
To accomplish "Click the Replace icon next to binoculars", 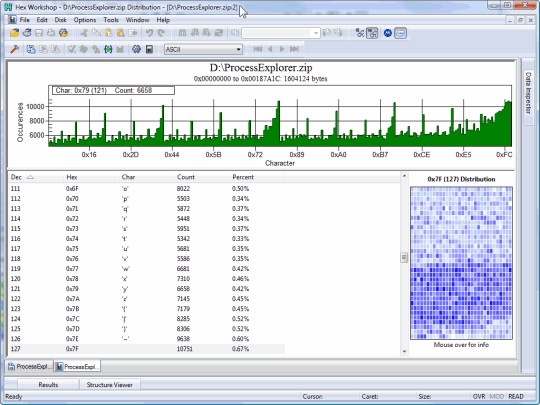I will tap(218, 33).
